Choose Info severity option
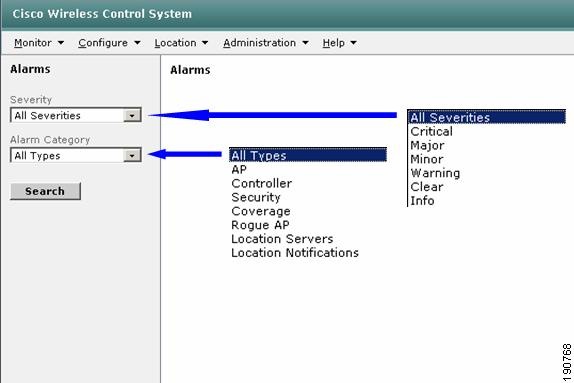Image resolution: width=574 pixels, height=383 pixels. coord(422,201)
